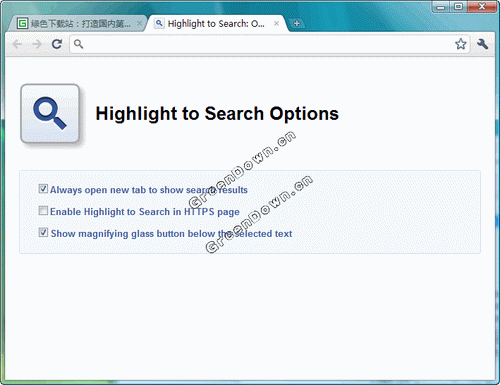The height and width of the screenshot is (385, 500).
Task: Open a new tab with plus button
Action: click(296, 24)
